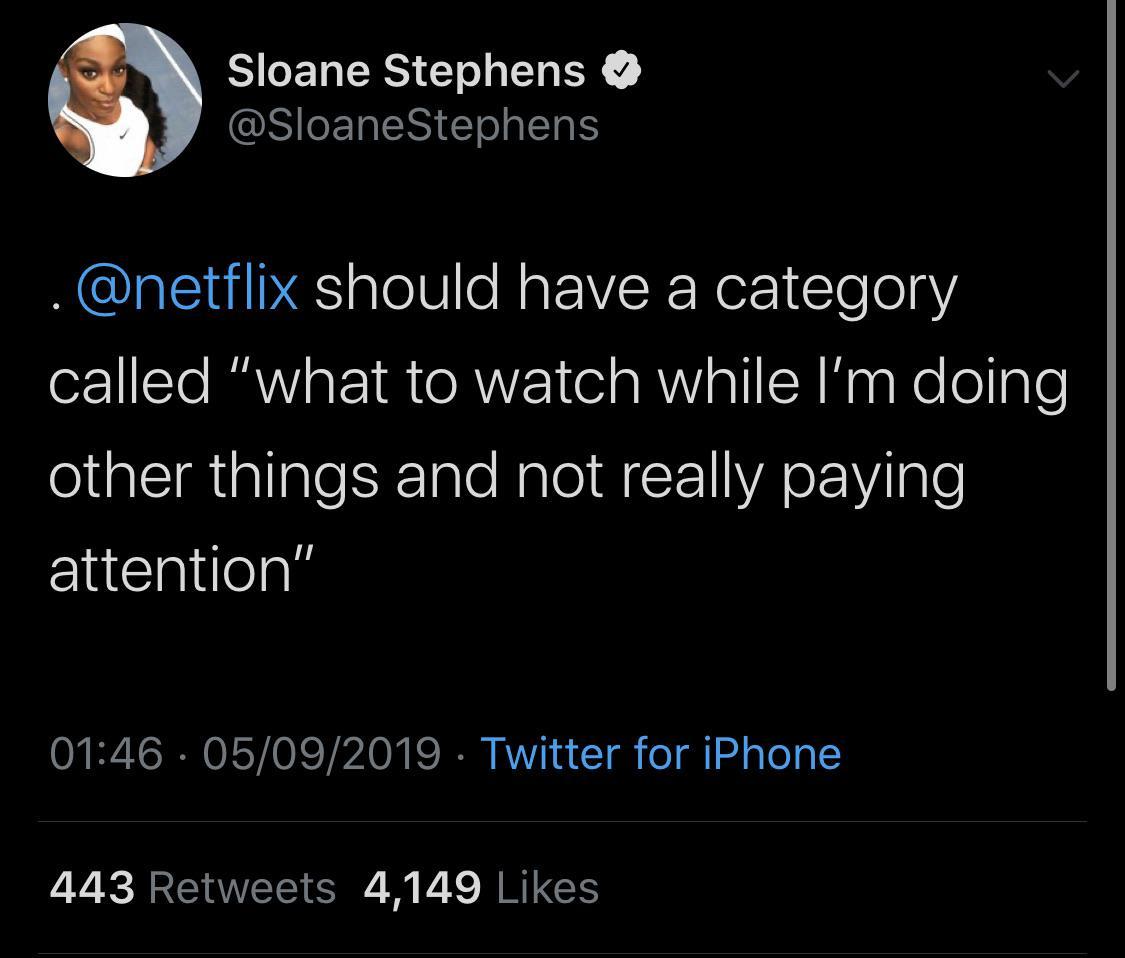Click the blue verified badge
The height and width of the screenshot is (958, 1125).
click(x=621, y=71)
